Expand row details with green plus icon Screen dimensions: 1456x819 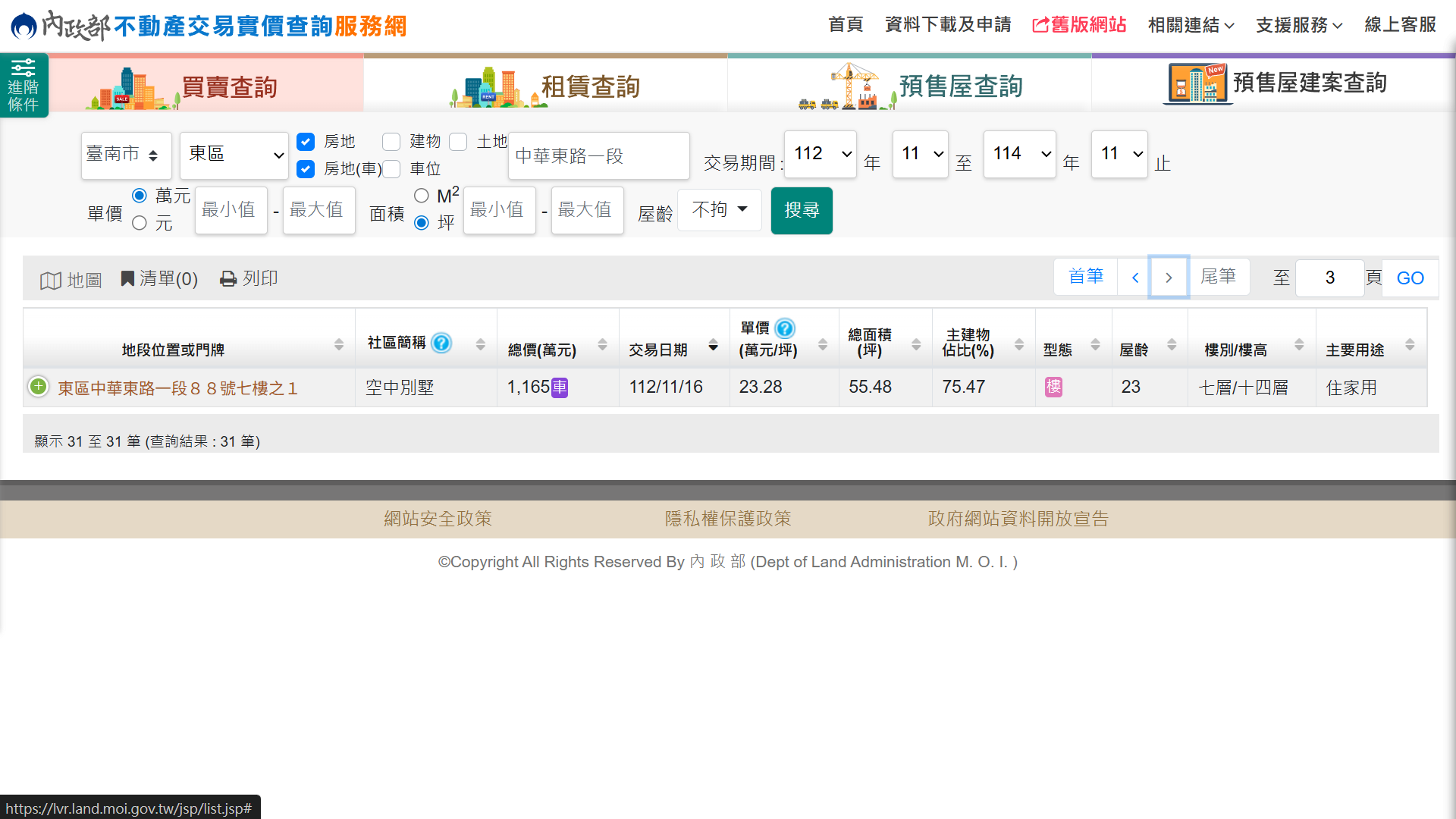(38, 387)
